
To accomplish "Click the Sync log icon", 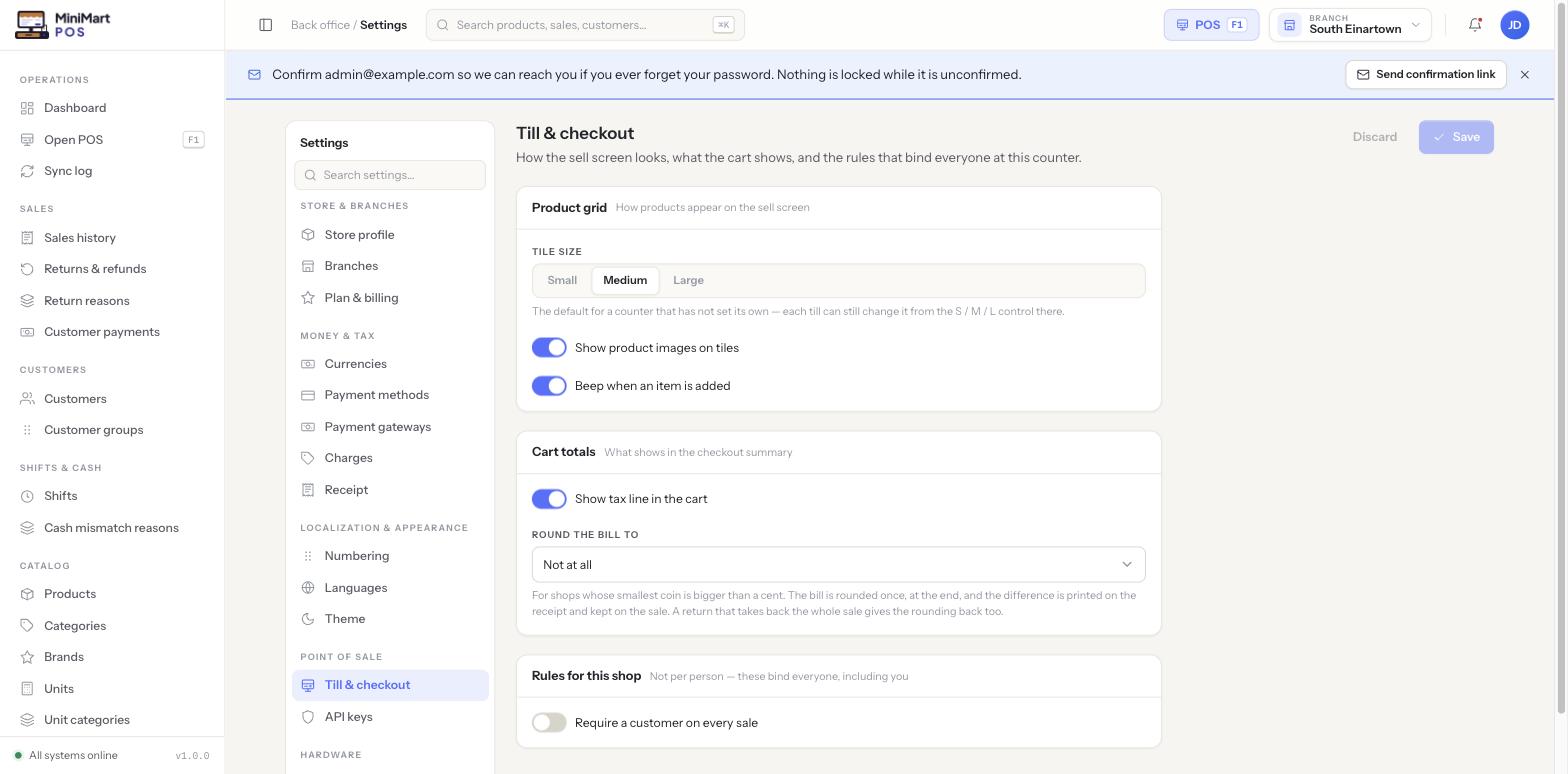I will (x=27, y=171).
